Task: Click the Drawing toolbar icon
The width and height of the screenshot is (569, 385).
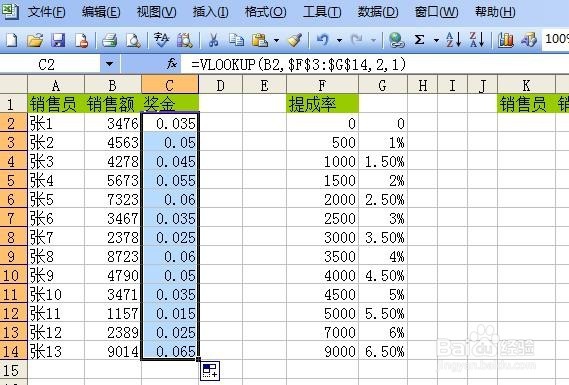Action: tap(529, 40)
